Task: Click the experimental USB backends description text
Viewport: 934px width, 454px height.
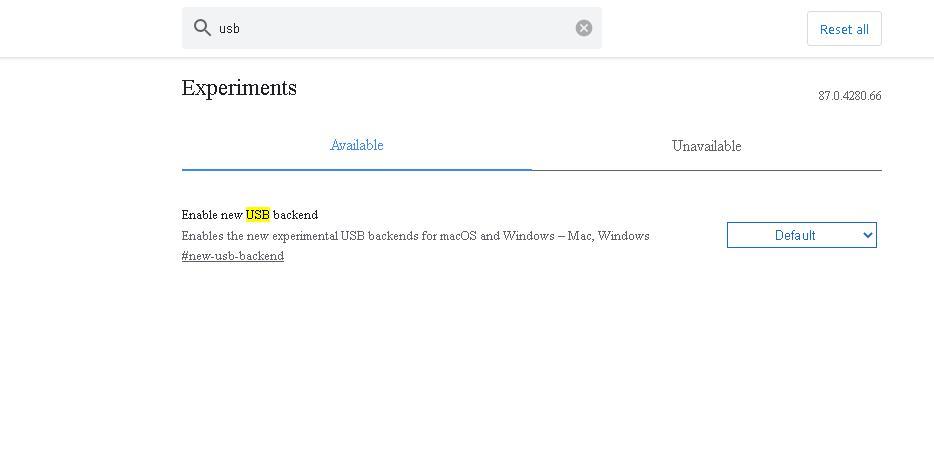Action: (x=385, y=235)
